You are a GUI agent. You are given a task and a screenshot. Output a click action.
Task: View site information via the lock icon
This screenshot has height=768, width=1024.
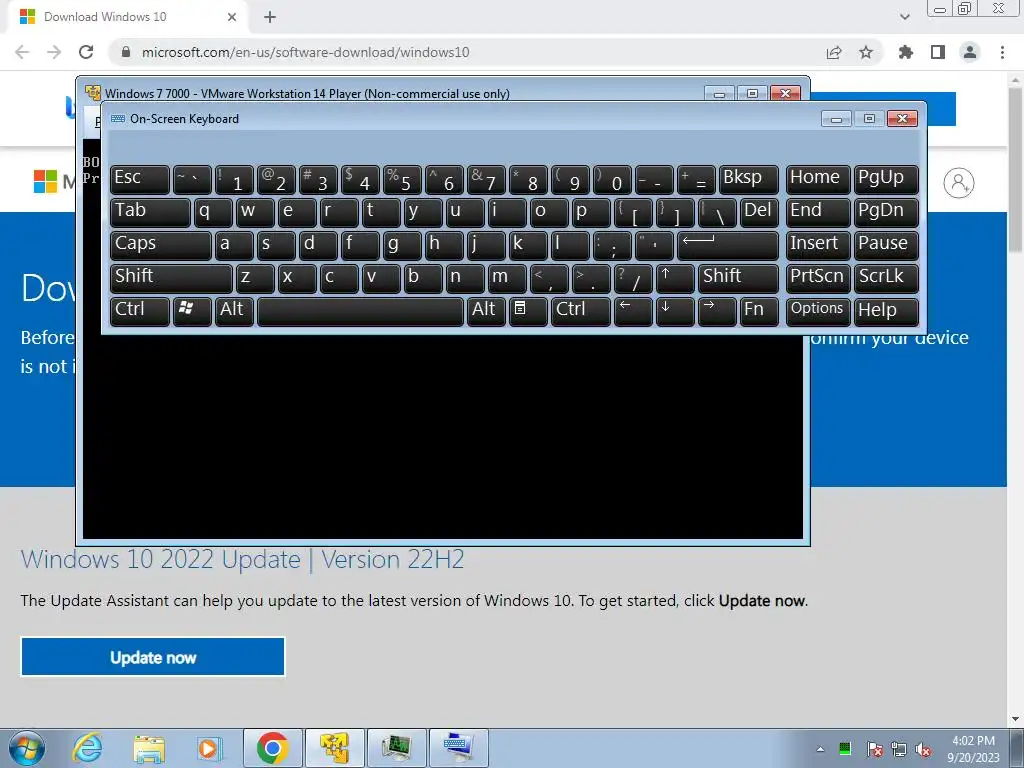[126, 52]
